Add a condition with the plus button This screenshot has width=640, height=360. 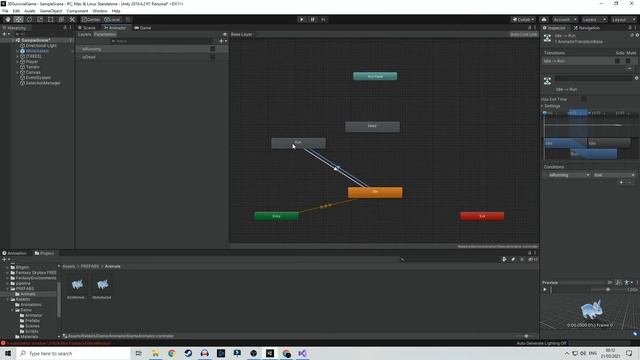(621, 182)
